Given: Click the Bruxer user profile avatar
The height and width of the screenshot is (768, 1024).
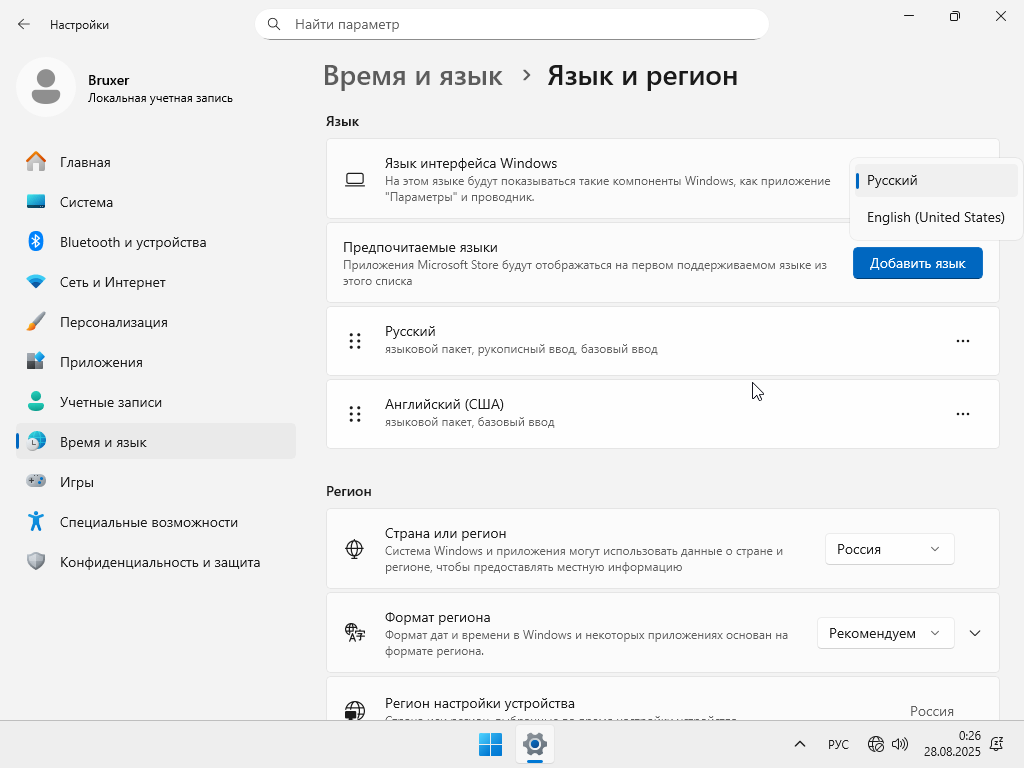Looking at the screenshot, I should click(x=45, y=87).
